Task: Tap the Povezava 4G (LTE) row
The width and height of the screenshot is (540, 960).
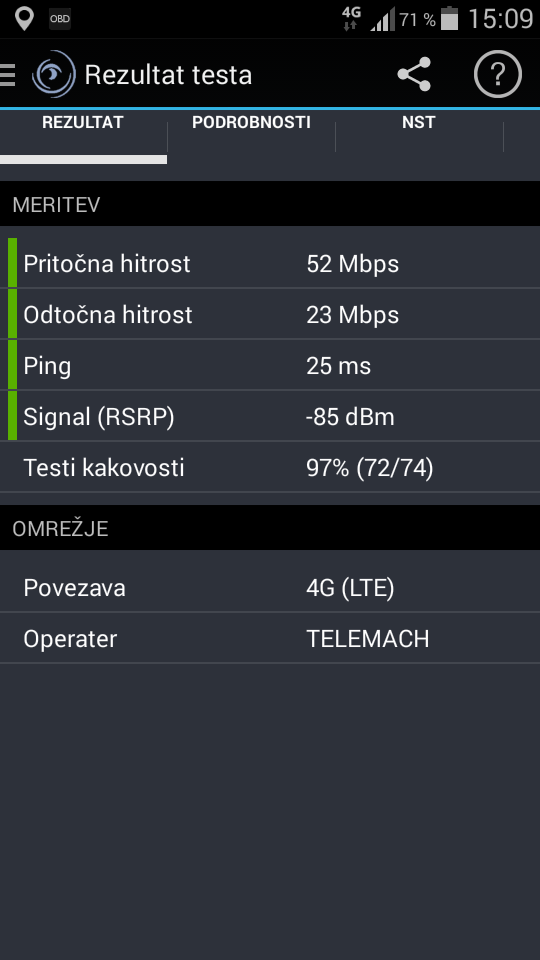Action: [x=270, y=587]
